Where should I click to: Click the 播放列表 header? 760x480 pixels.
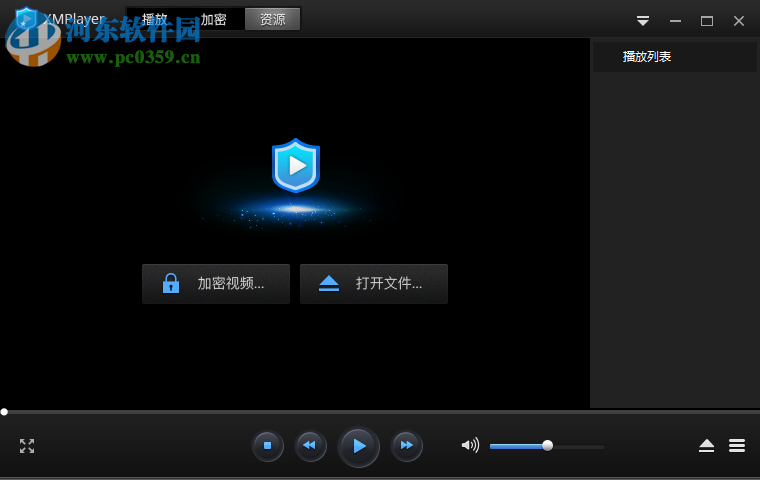674,57
